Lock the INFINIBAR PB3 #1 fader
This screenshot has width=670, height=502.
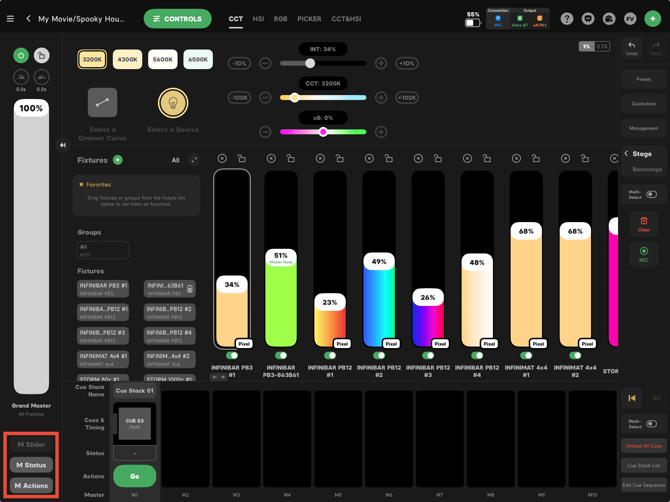point(242,159)
